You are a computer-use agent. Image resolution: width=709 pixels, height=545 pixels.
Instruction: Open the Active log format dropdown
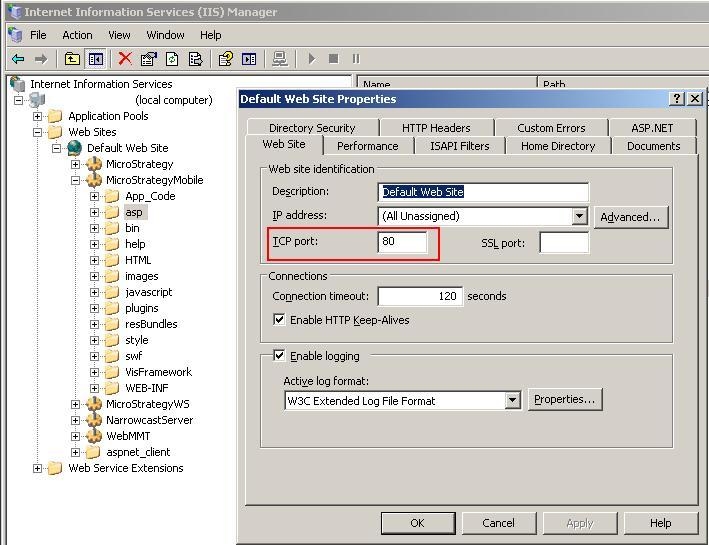point(512,401)
